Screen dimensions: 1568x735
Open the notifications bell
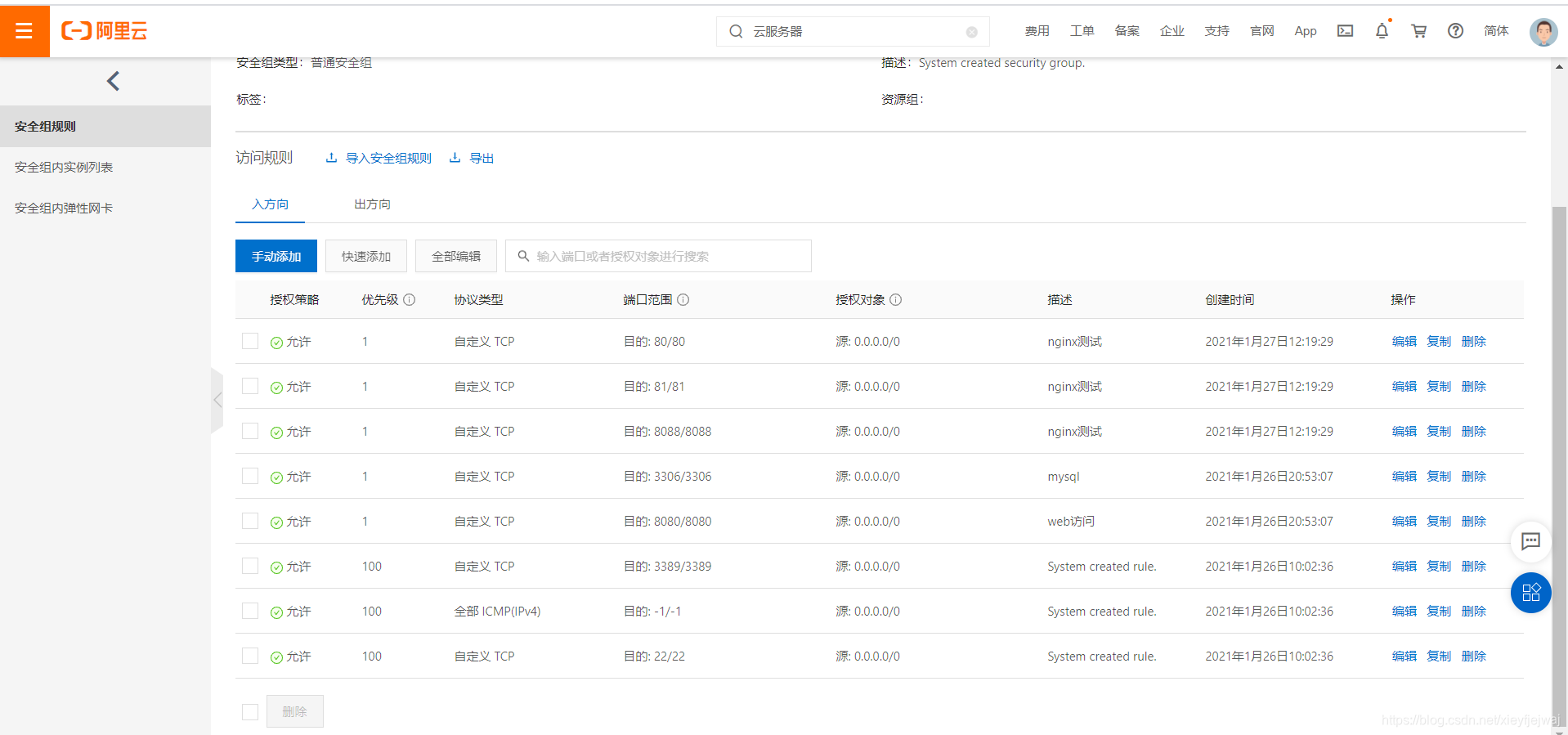pyautogui.click(x=1382, y=31)
